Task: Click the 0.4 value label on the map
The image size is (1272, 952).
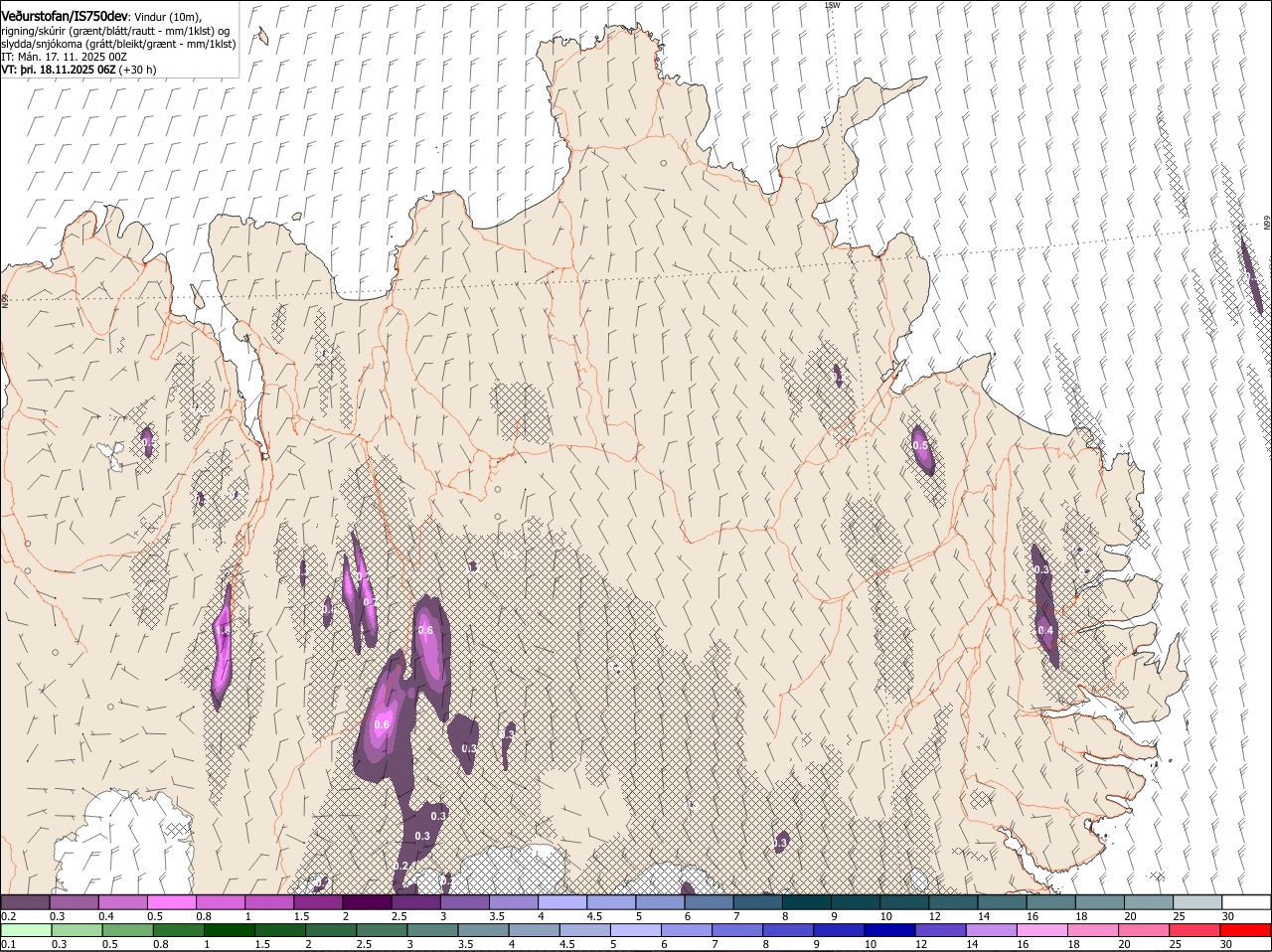Action: click(1045, 630)
